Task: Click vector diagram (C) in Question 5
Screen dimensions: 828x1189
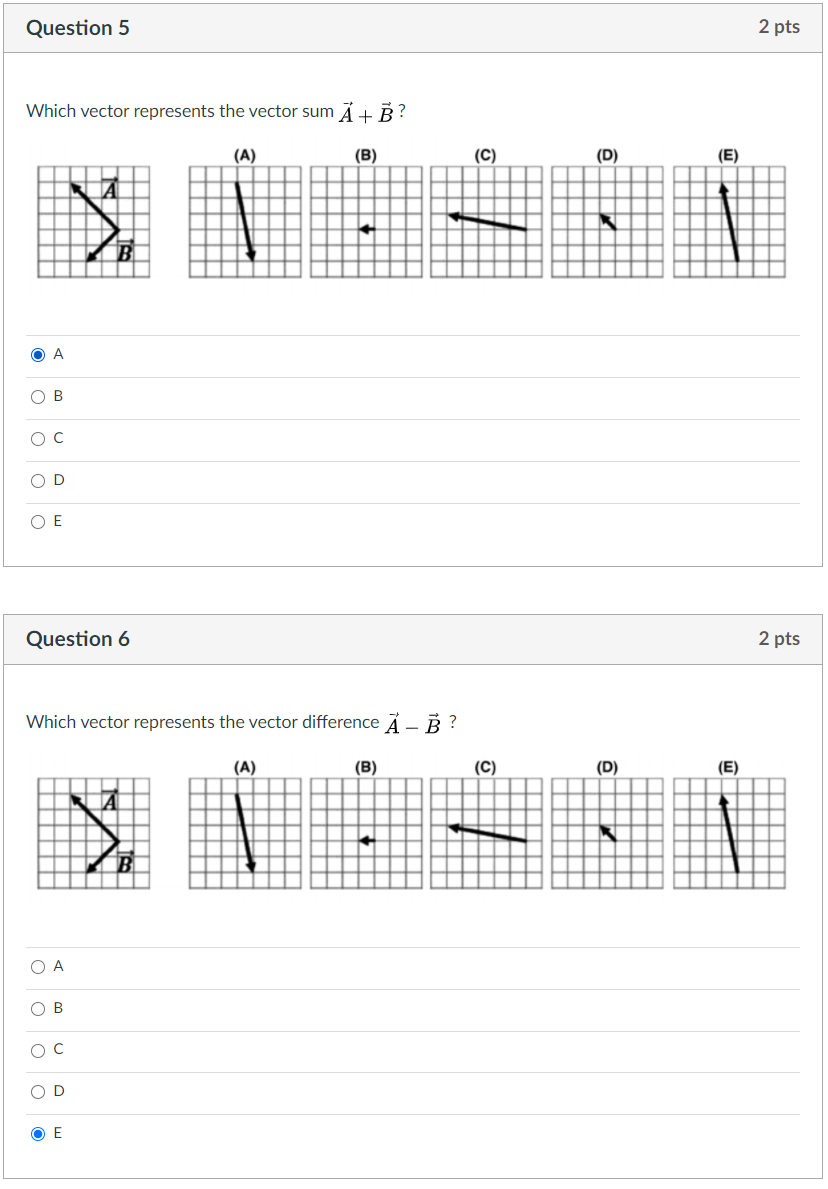Action: (x=486, y=220)
